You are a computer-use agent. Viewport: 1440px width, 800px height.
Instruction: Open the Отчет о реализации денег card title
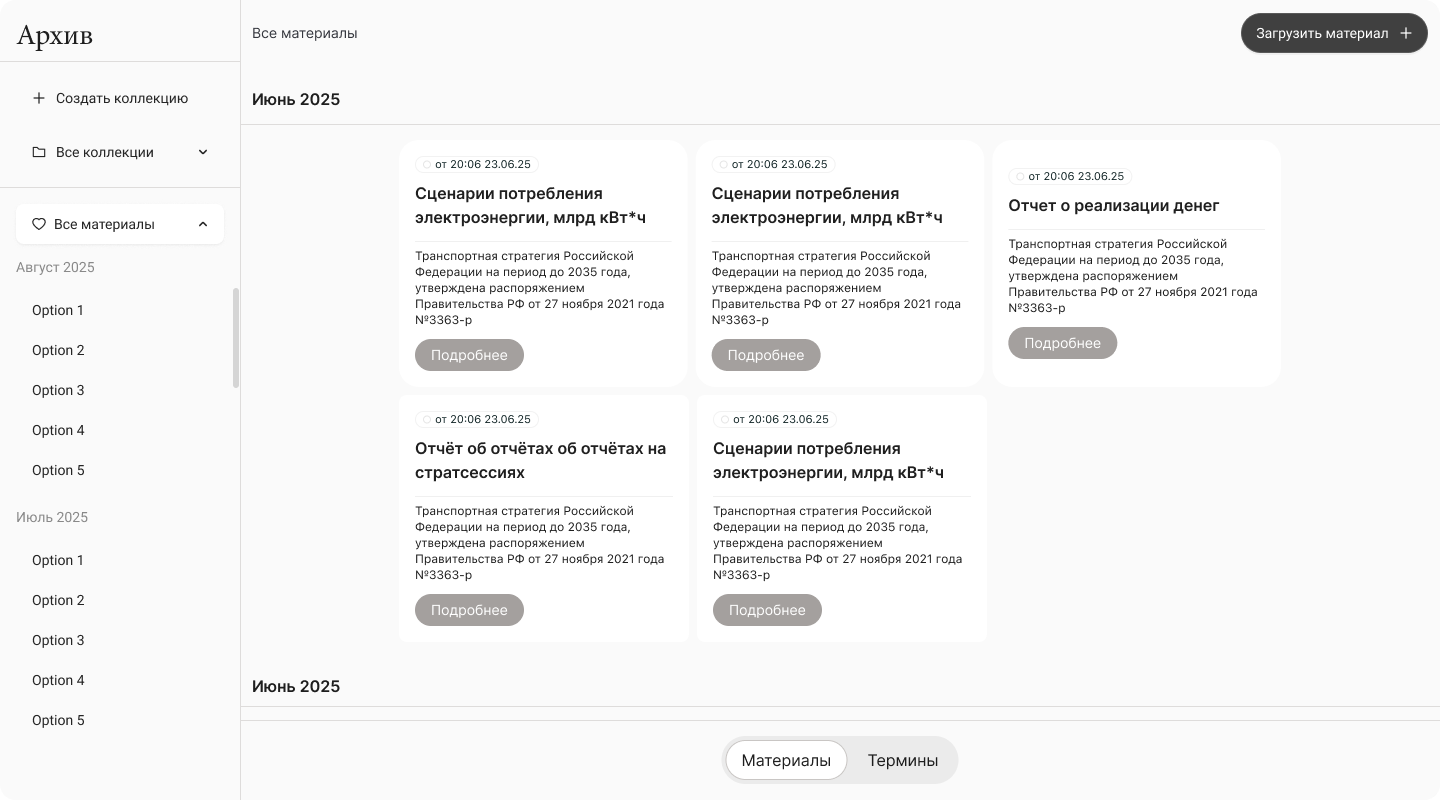pyautogui.click(x=1114, y=205)
